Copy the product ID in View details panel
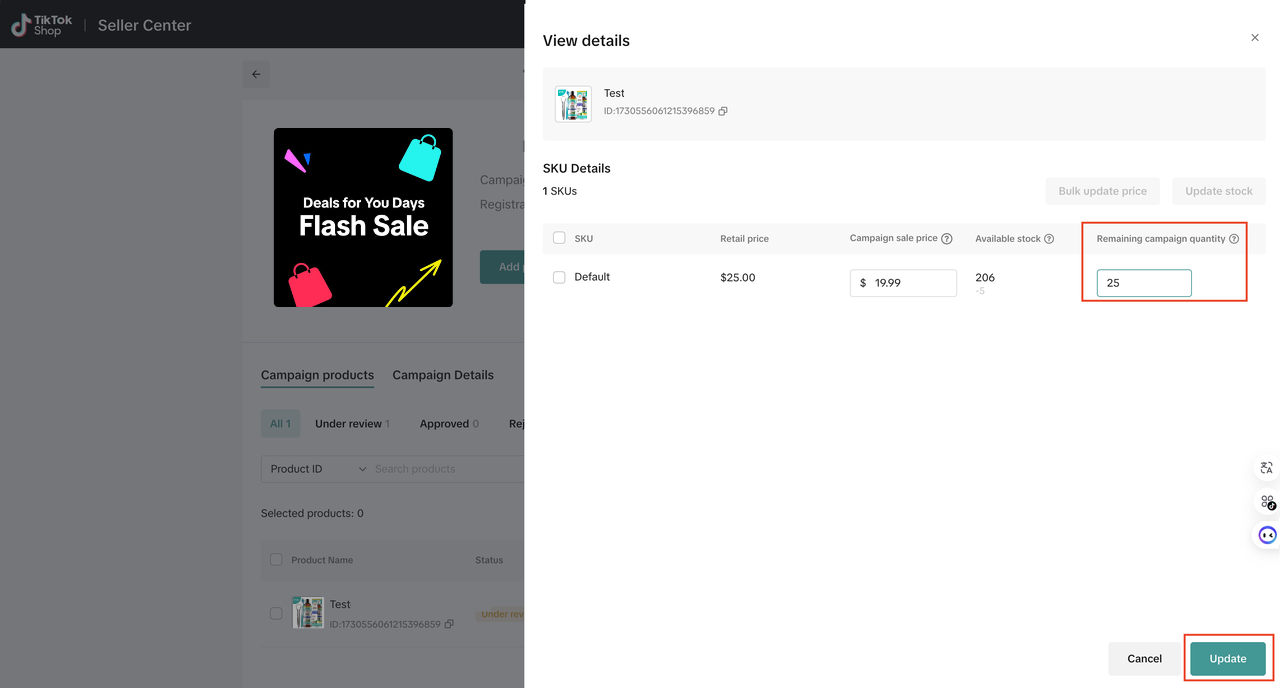This screenshot has height=688, width=1280. (723, 111)
